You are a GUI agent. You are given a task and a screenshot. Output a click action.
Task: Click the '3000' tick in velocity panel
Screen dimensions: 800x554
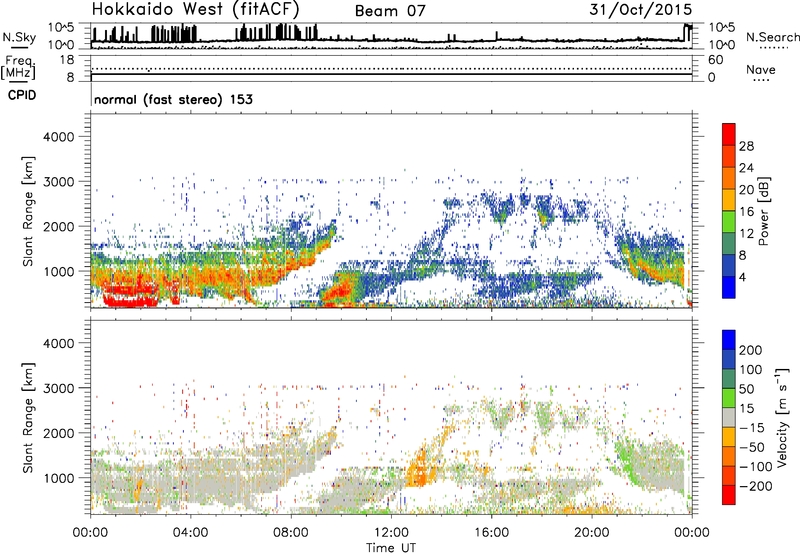pyautogui.click(x=58, y=388)
